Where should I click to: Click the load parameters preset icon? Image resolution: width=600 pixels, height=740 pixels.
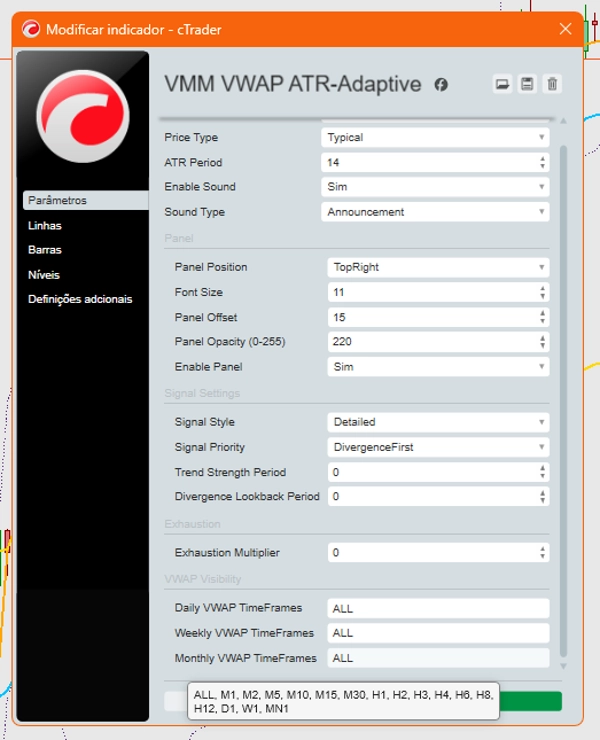[x=502, y=84]
